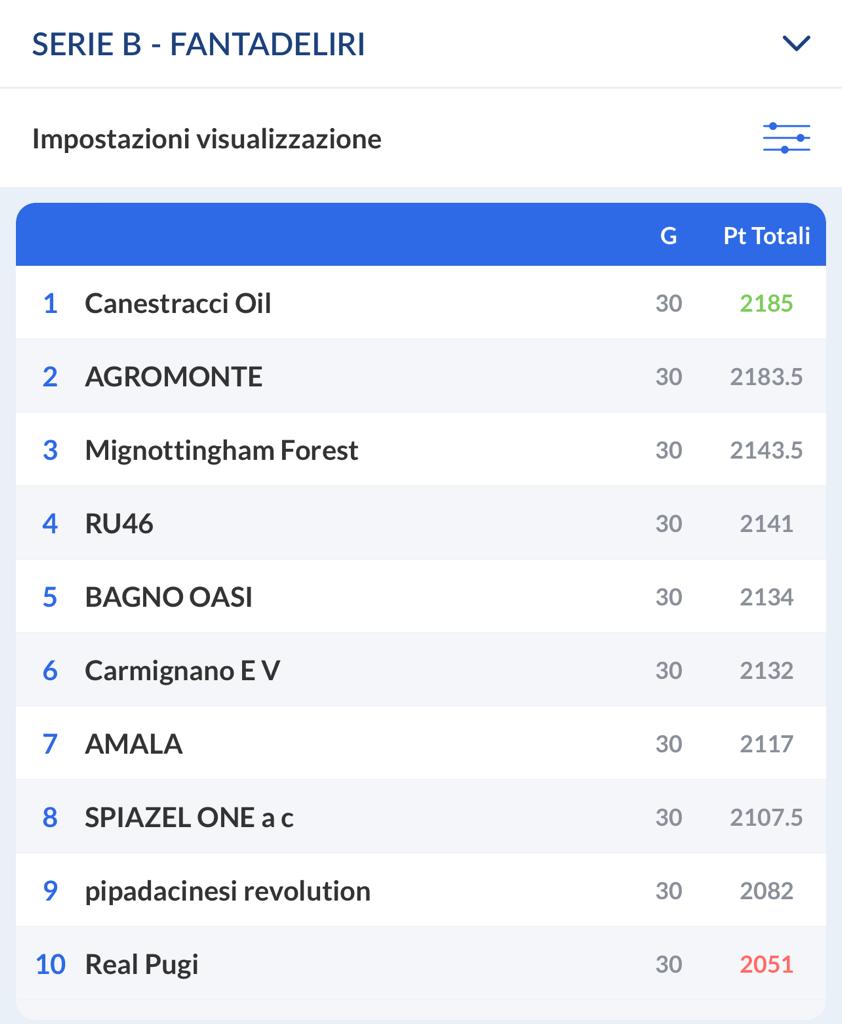The width and height of the screenshot is (842, 1024).
Task: Expand the Serie B - Fantadeliri league dropdown
Action: coord(796,44)
